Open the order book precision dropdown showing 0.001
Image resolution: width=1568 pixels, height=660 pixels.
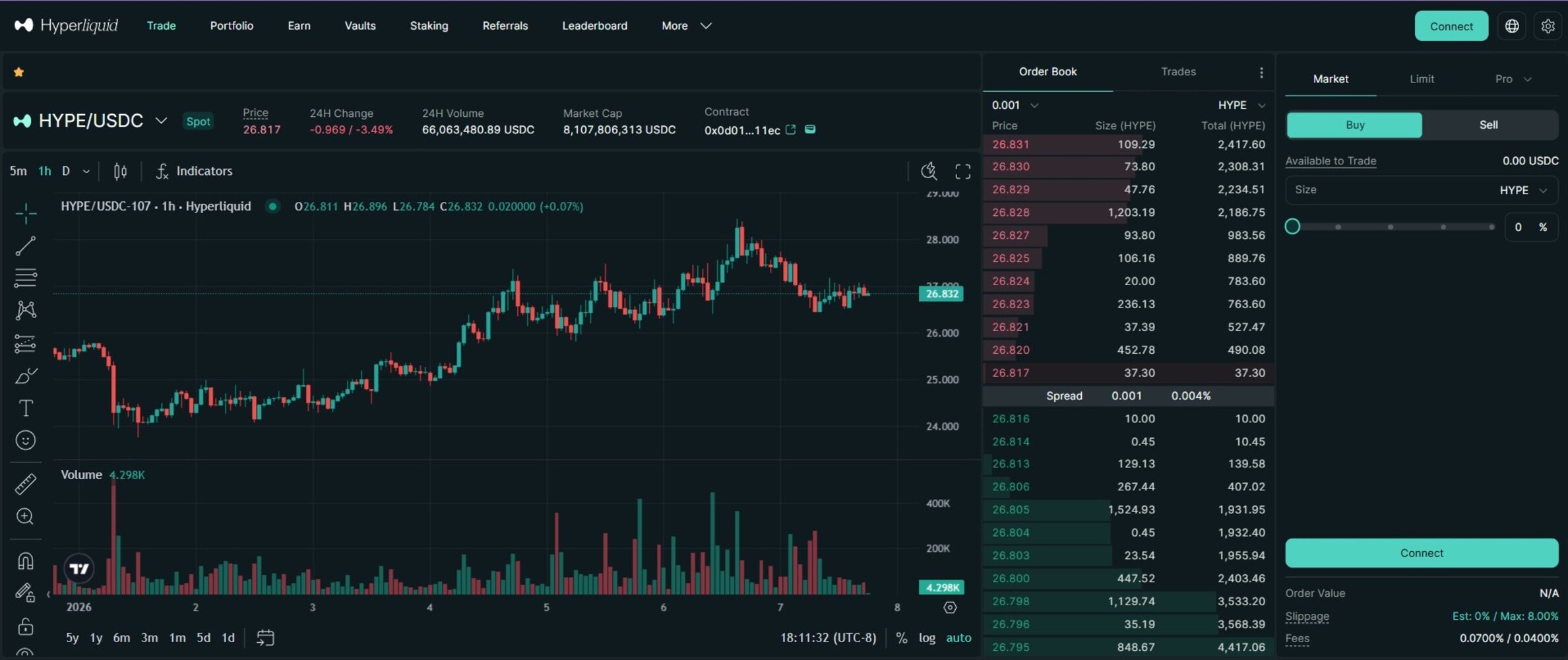[x=1014, y=104]
